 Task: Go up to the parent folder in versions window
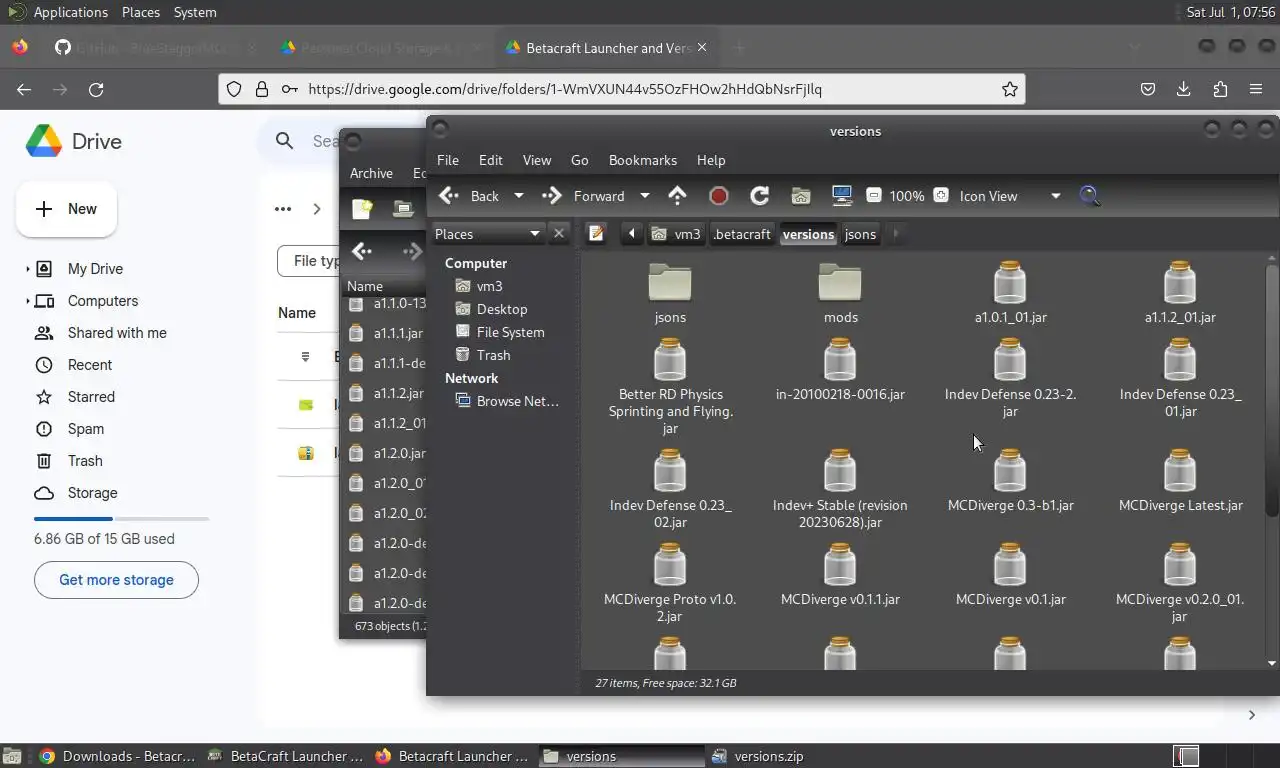pyautogui.click(x=678, y=196)
